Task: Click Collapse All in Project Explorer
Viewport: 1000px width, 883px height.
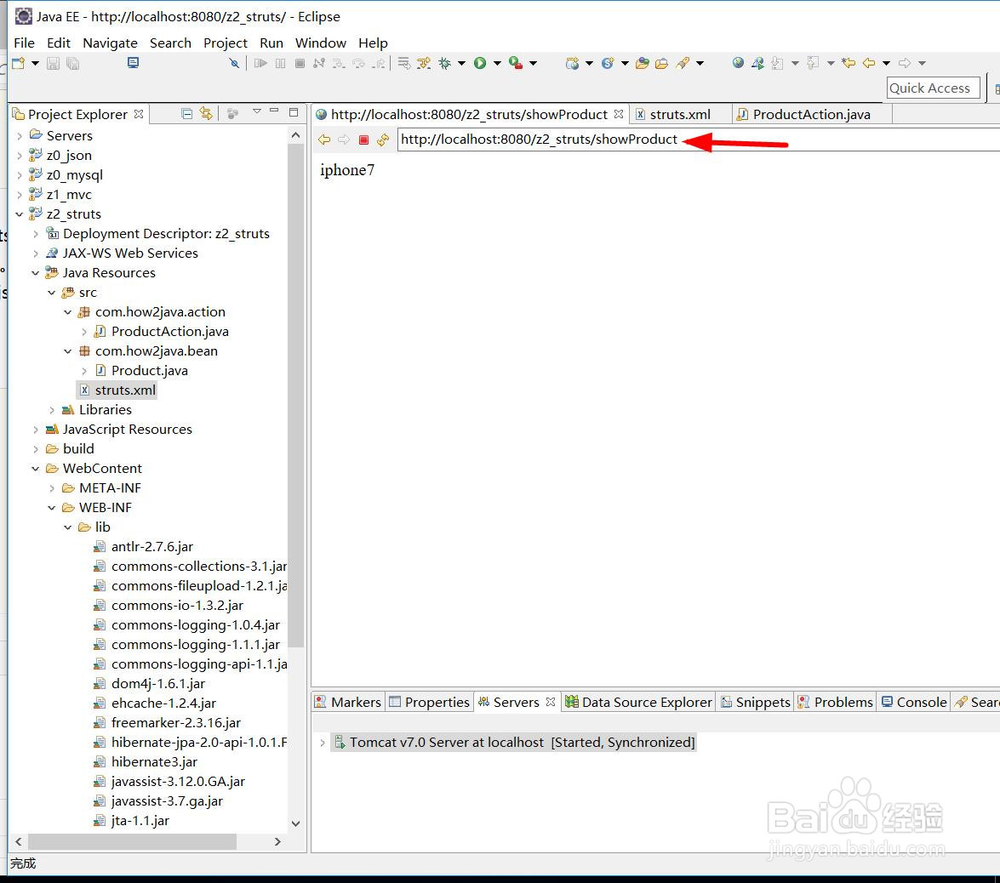Action: tap(187, 114)
